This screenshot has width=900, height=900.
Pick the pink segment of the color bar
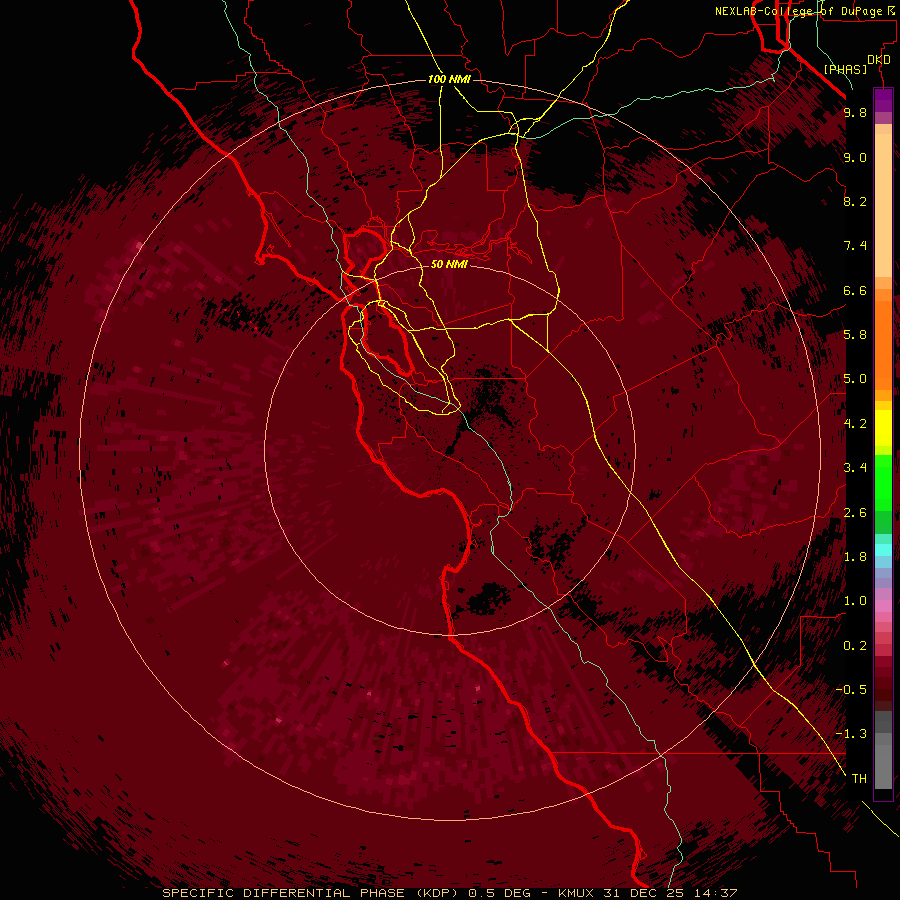coord(883,606)
